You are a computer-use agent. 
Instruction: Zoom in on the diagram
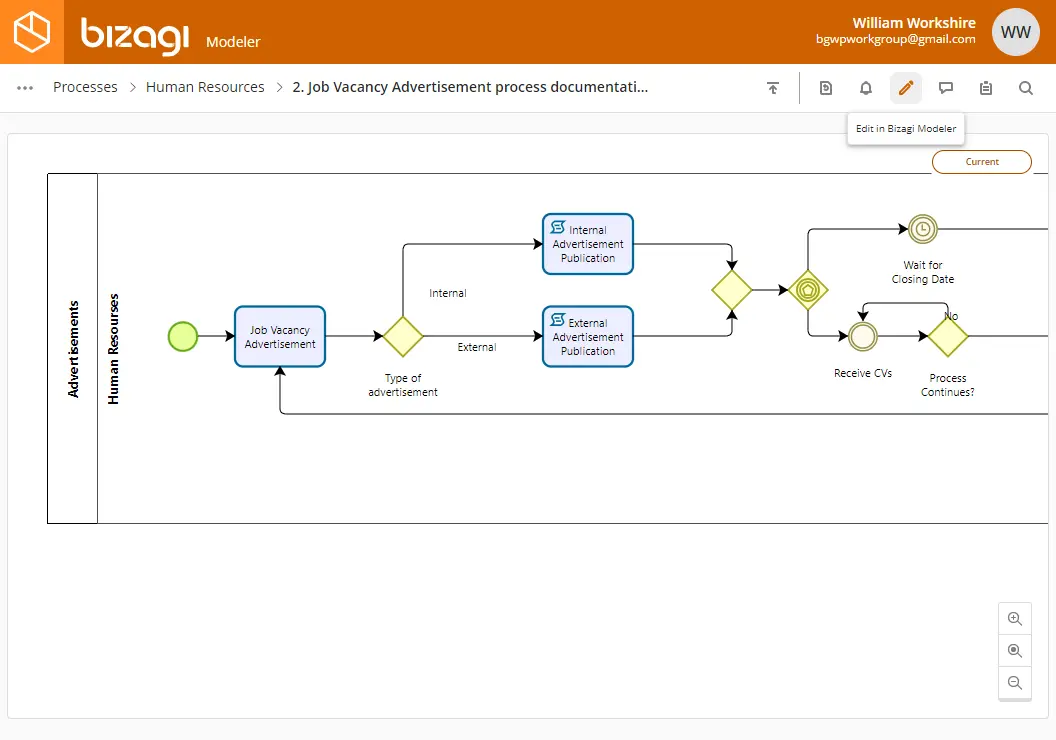pyautogui.click(x=1014, y=619)
